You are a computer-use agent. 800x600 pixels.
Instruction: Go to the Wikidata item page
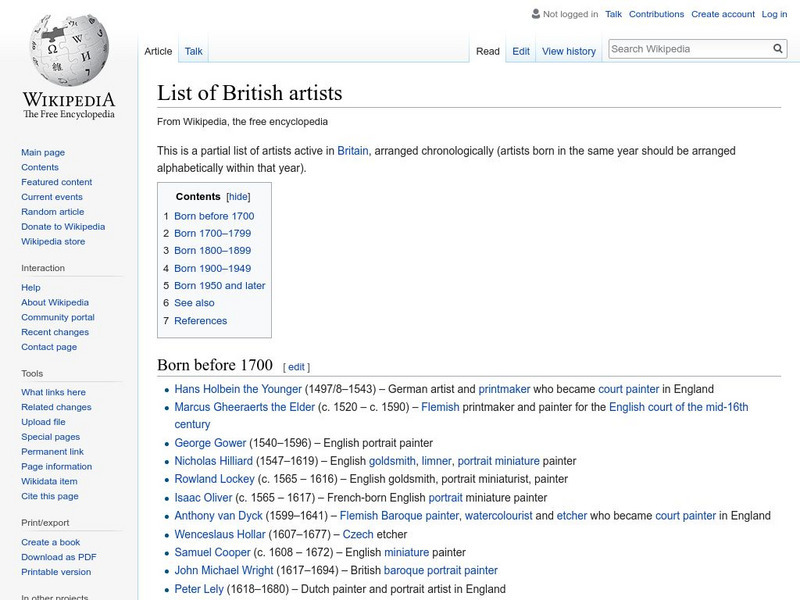click(x=48, y=481)
